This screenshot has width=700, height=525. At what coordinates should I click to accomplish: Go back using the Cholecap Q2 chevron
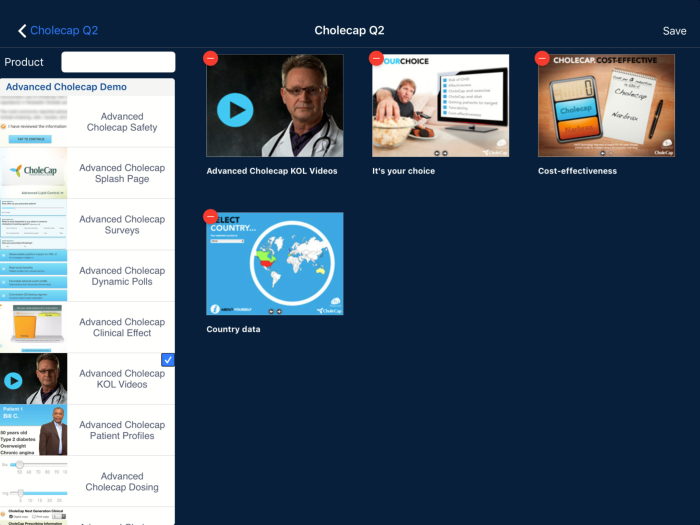pyautogui.click(x=57, y=31)
